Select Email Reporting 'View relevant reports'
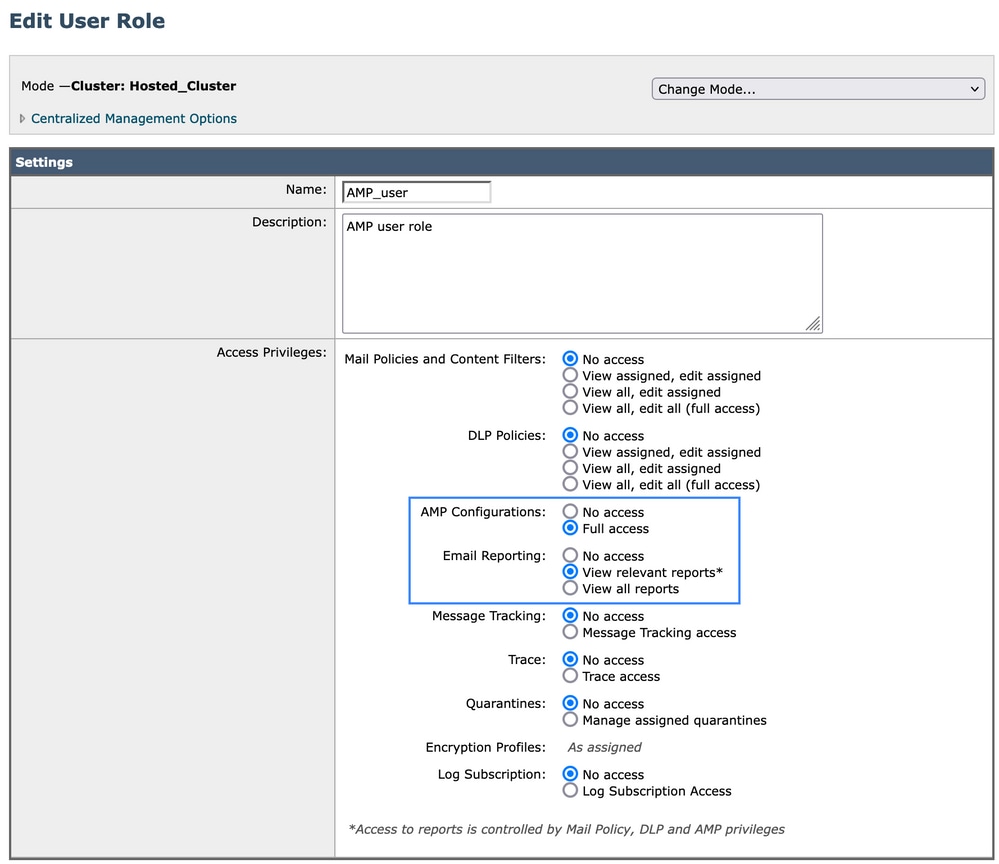The height and width of the screenshot is (864, 999). click(570, 572)
